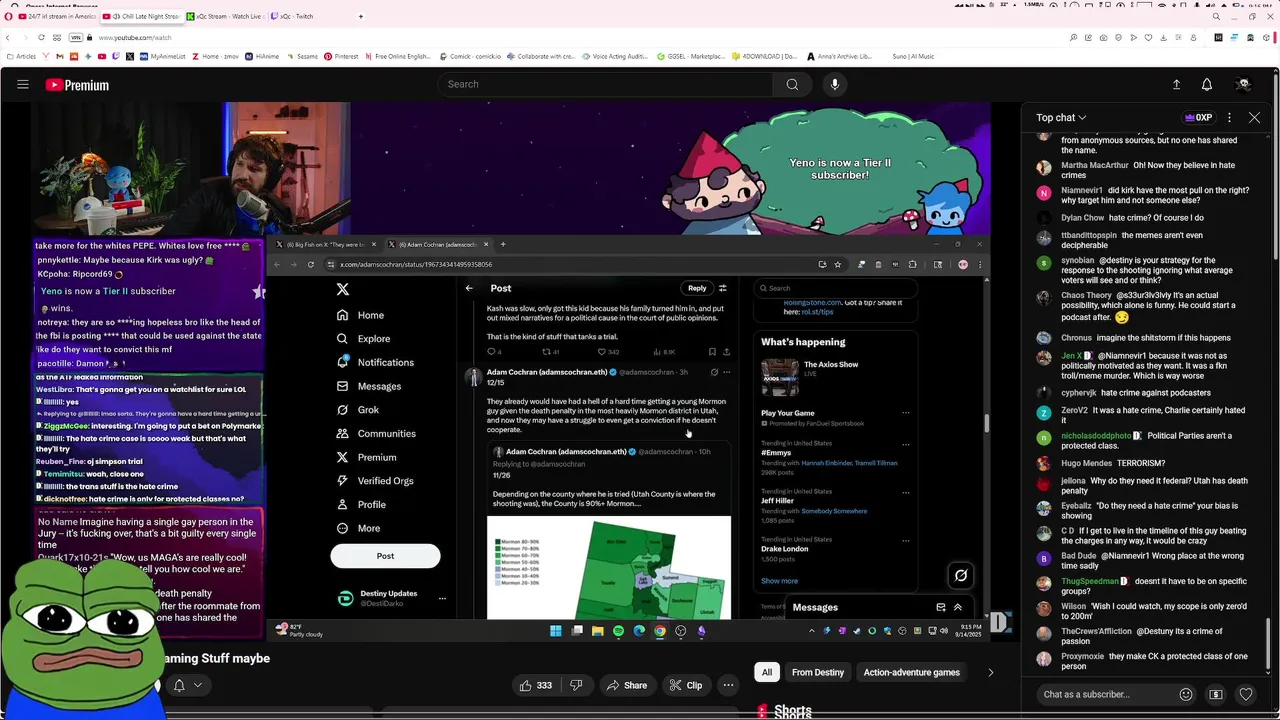Go to YouTube Premium home logo
Screen dimensions: 1280x720
tap(77, 85)
